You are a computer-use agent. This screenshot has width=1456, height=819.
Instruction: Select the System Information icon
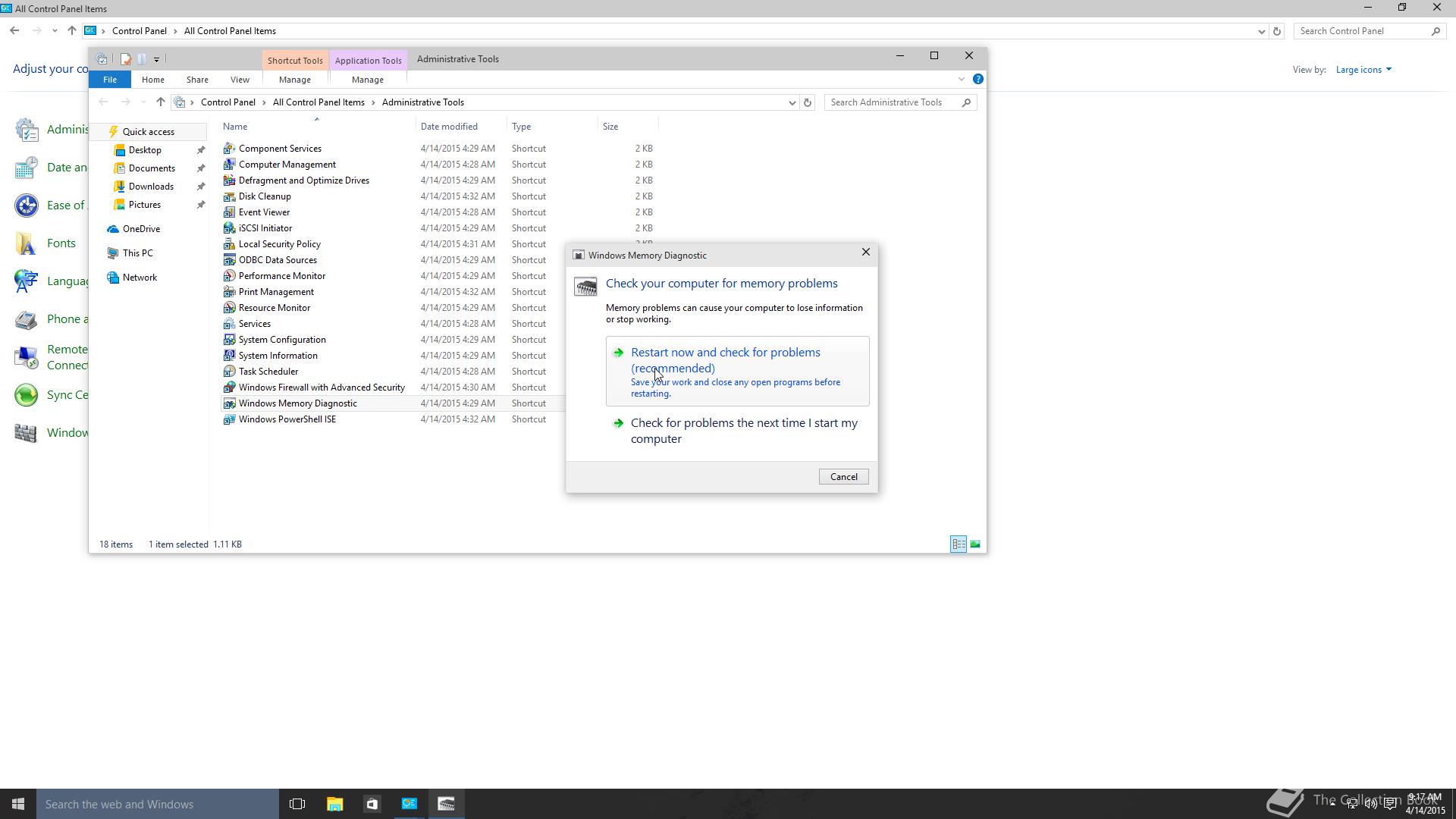229,356
